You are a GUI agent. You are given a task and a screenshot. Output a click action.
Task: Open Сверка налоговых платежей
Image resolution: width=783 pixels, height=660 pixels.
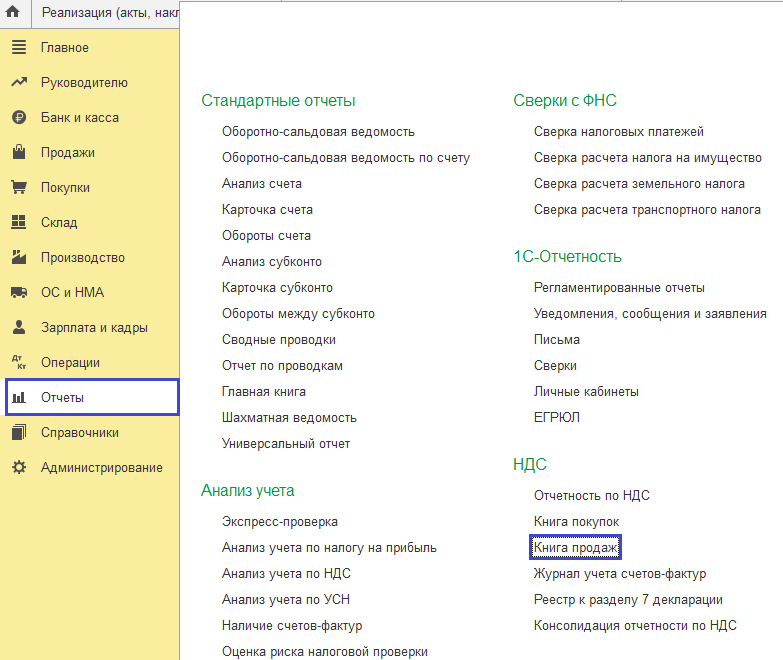(619, 132)
